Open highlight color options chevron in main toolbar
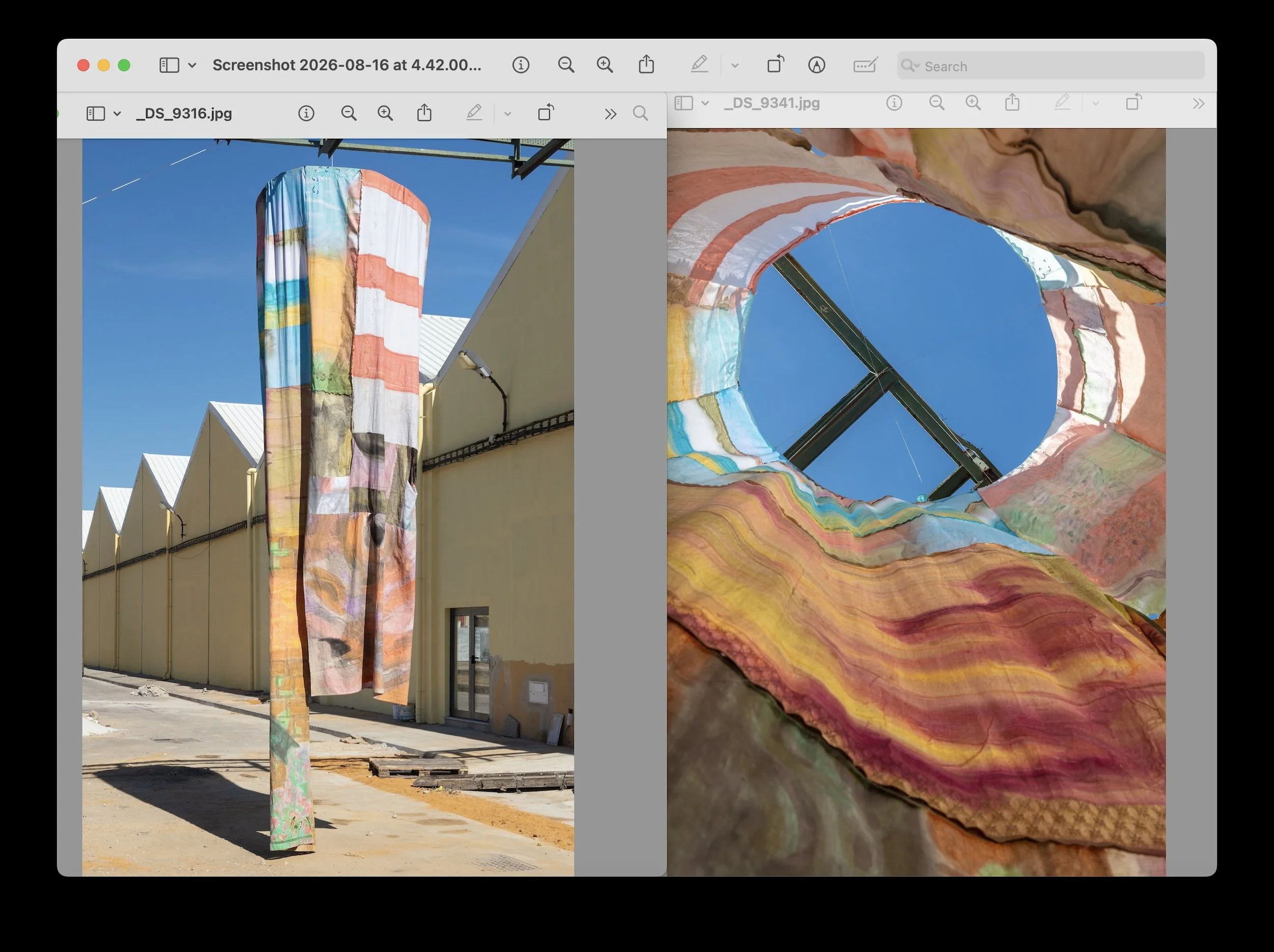Image resolution: width=1274 pixels, height=952 pixels. coord(735,66)
